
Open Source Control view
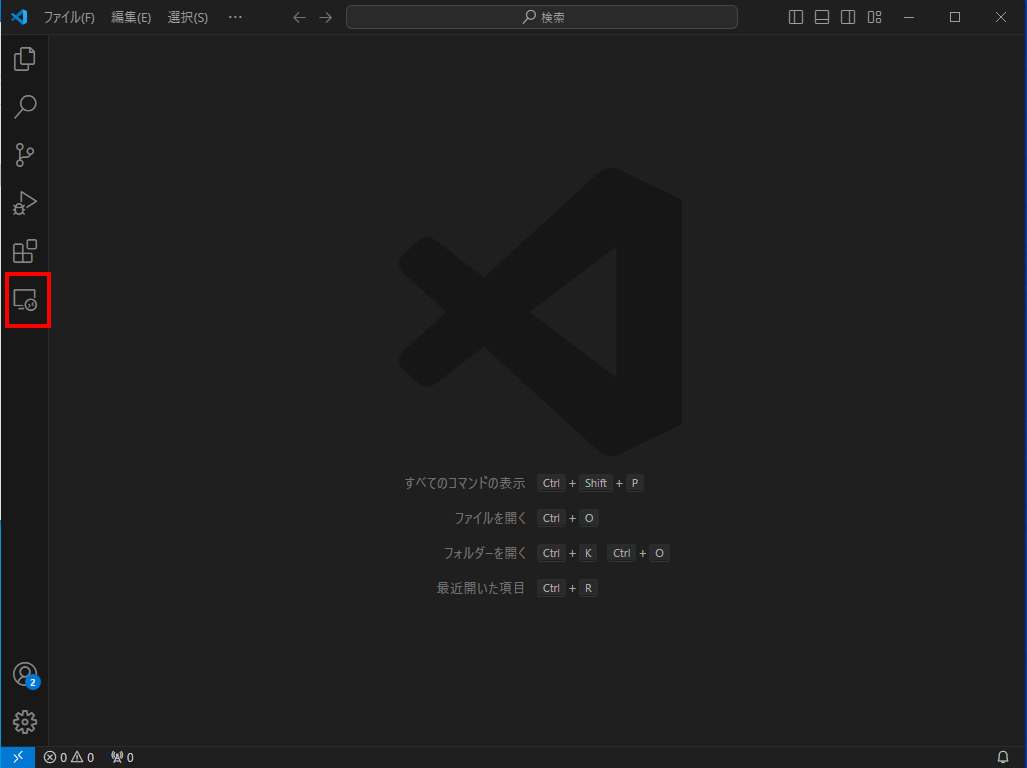(x=25, y=155)
